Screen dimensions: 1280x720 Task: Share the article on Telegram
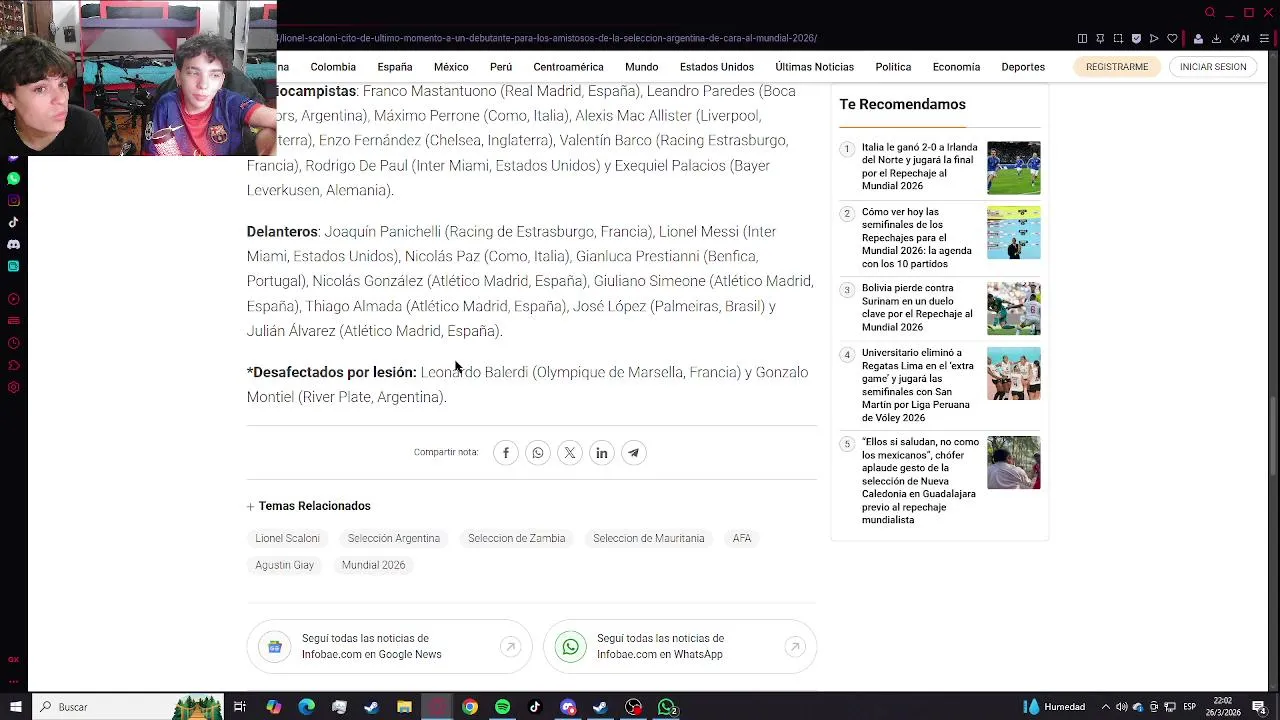(x=634, y=453)
